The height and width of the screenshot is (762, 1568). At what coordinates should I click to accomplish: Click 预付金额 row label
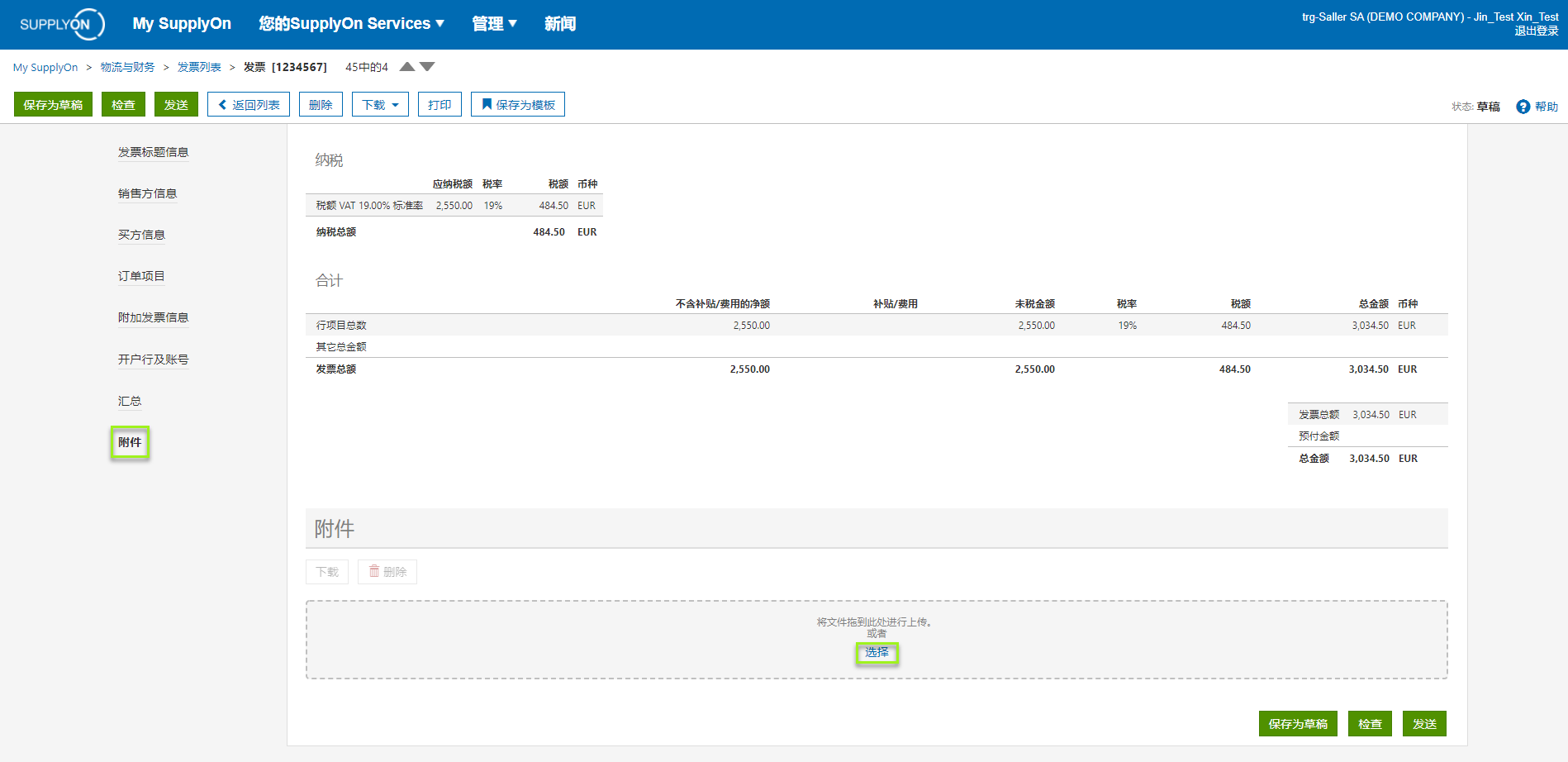(1319, 436)
